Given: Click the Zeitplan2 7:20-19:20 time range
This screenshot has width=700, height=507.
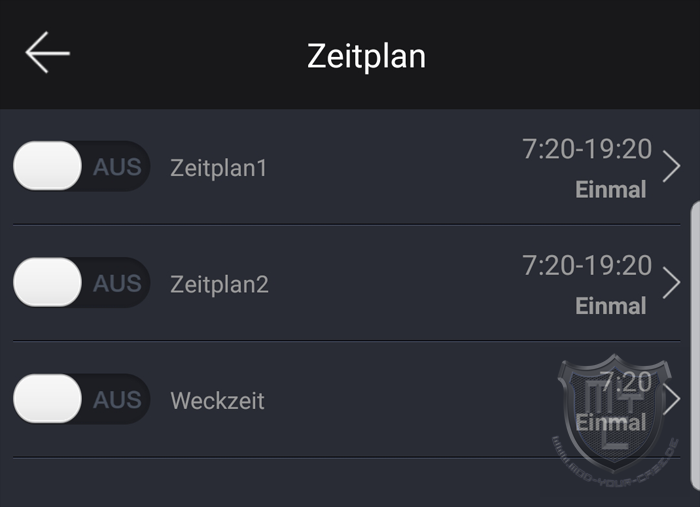Looking at the screenshot, I should [x=587, y=266].
